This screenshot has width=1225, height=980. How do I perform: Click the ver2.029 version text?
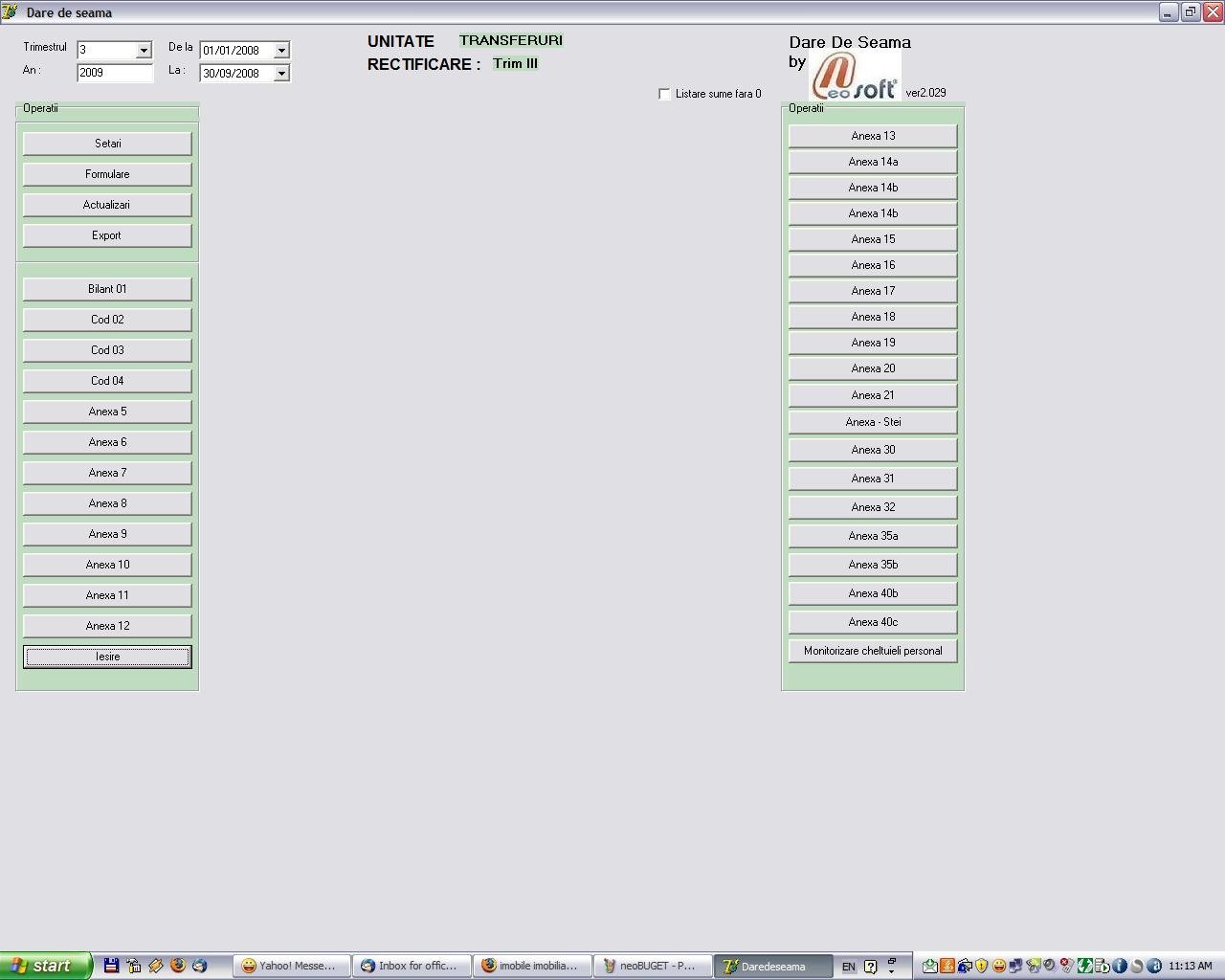tap(925, 93)
